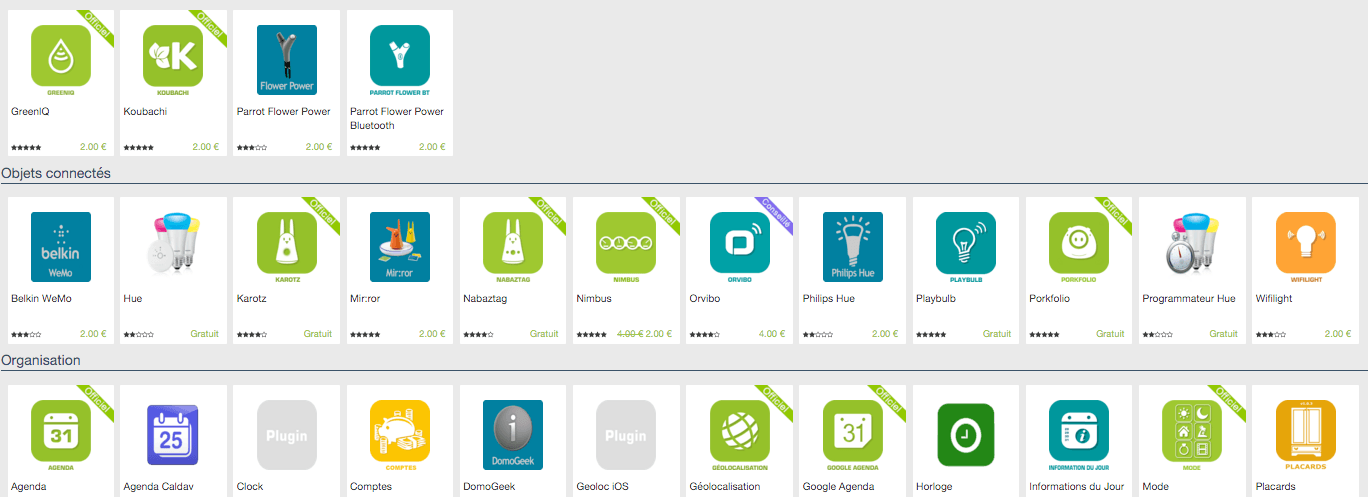Open the Nimbus plugin icon
The width and height of the screenshot is (1368, 498).
point(626,247)
